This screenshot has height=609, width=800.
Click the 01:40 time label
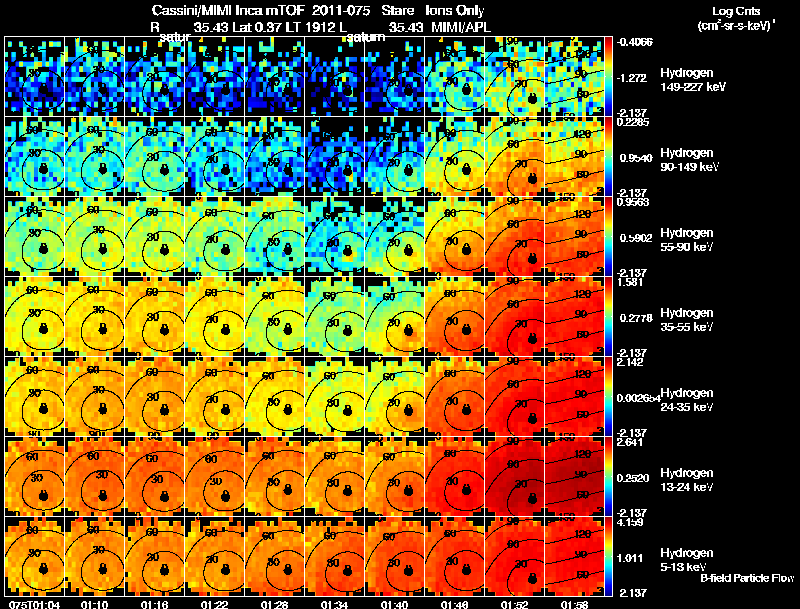(x=393, y=604)
